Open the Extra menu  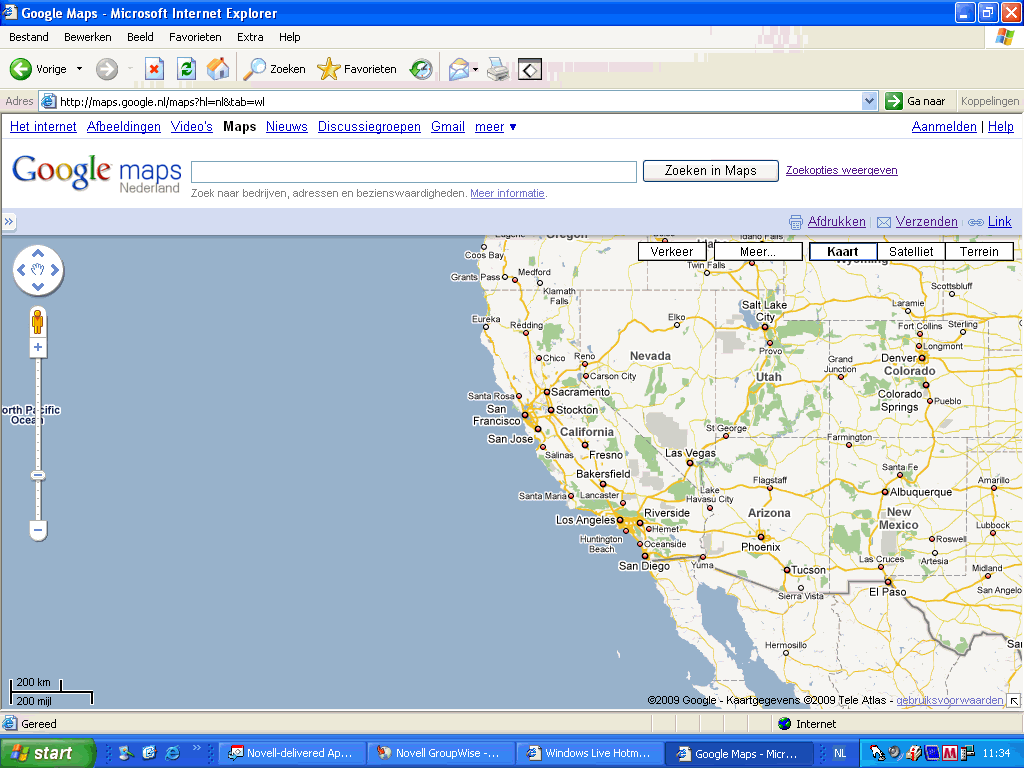coord(250,37)
